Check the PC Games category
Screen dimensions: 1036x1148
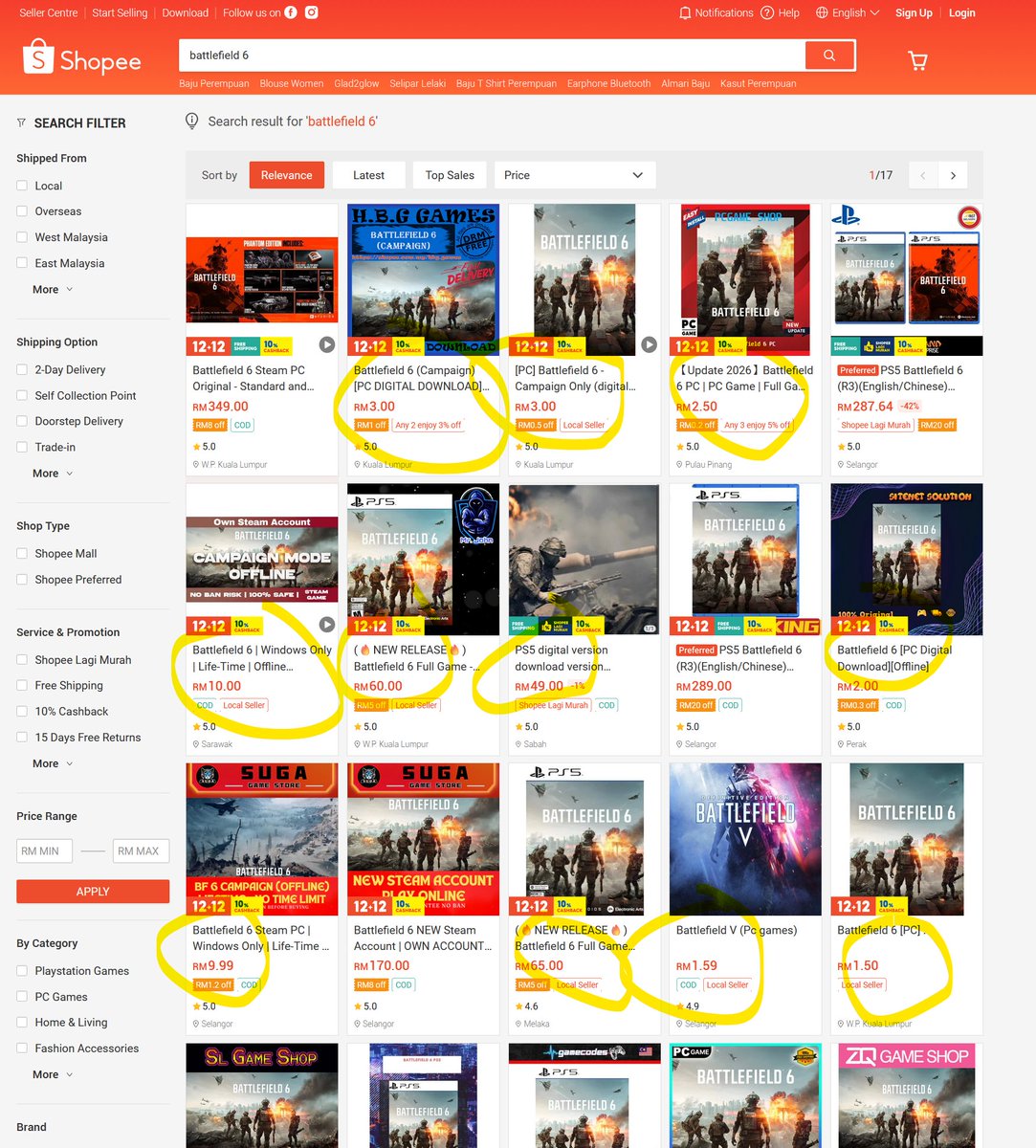[x=22, y=997]
